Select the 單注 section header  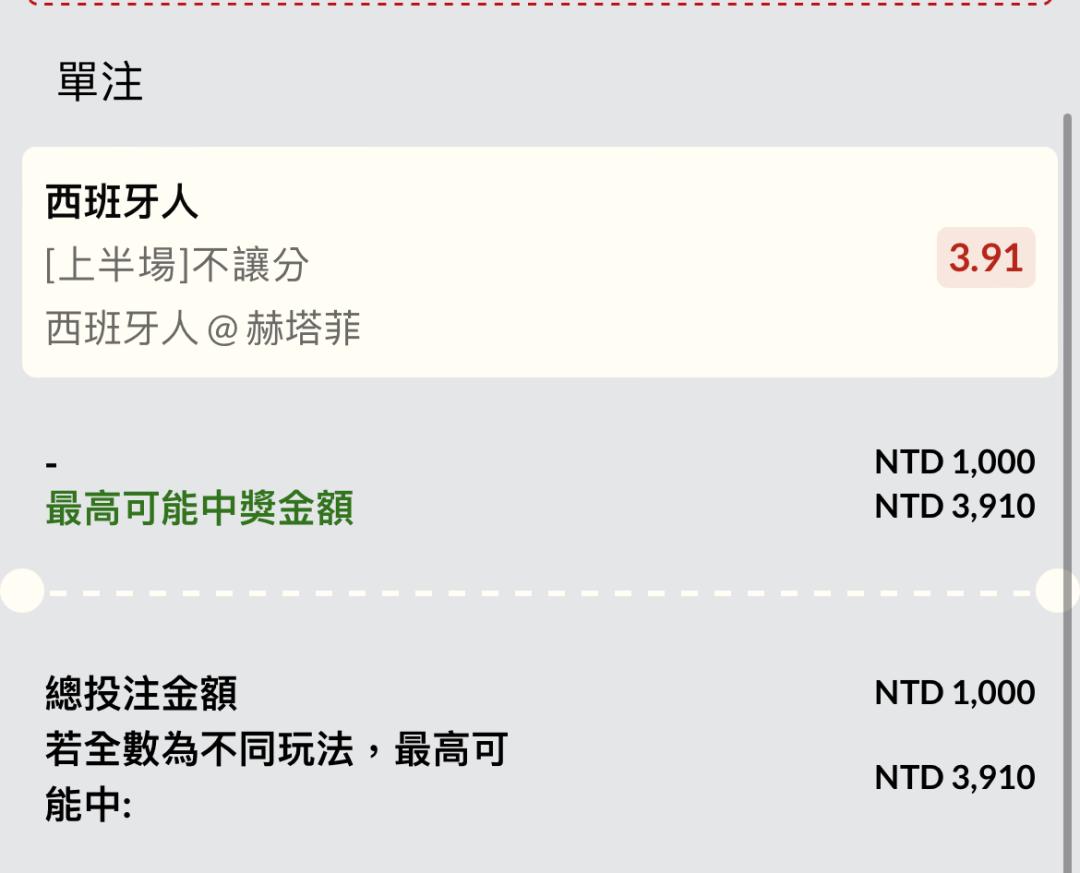(100, 81)
